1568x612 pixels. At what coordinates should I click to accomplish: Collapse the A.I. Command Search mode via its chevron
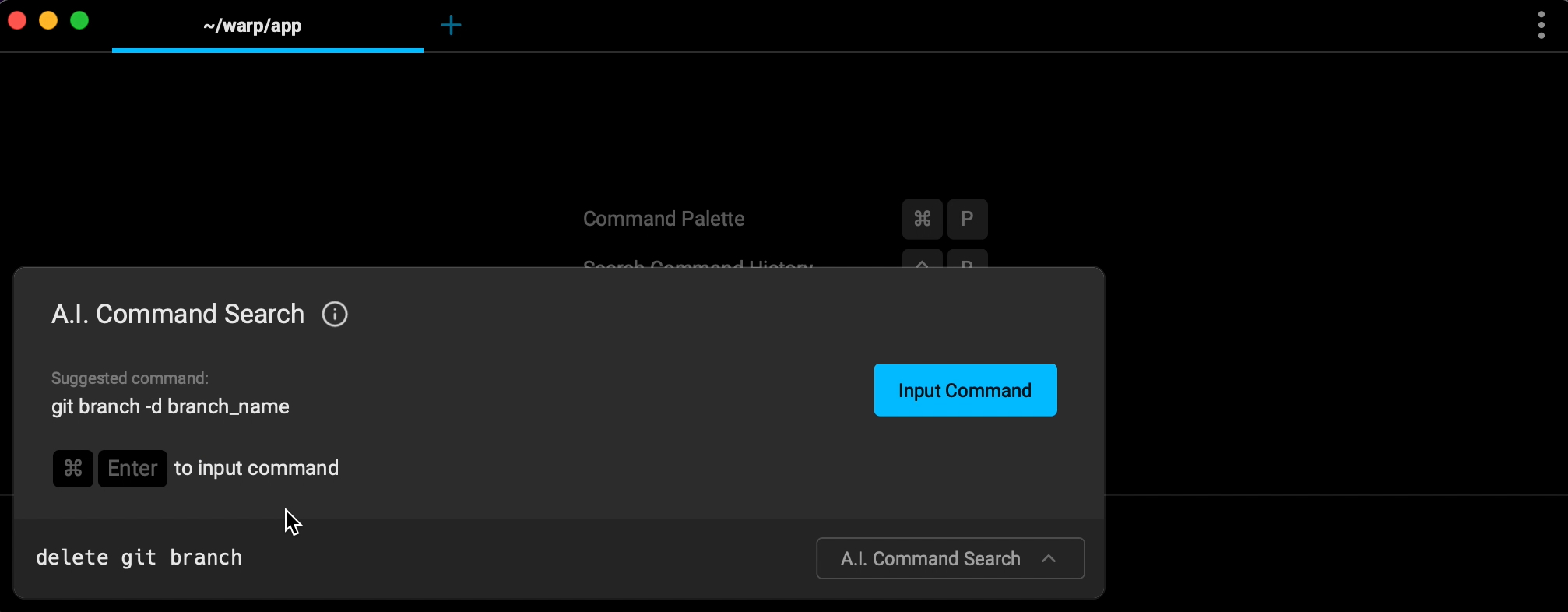pos(1049,558)
